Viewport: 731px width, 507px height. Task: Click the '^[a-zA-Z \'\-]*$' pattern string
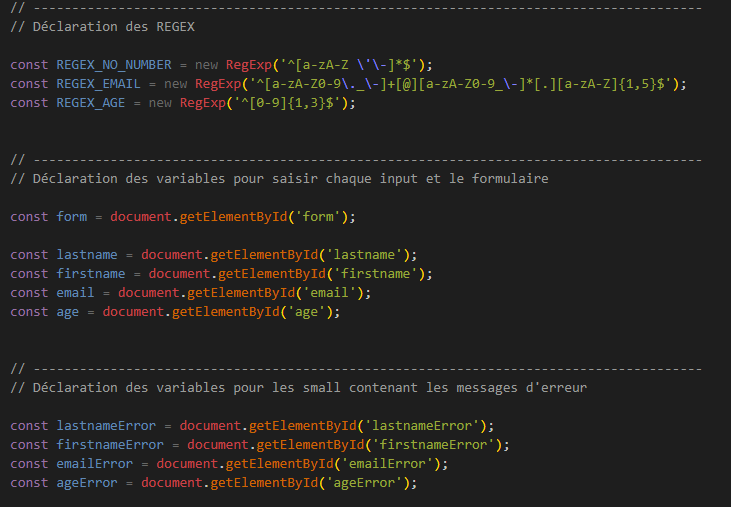349,65
